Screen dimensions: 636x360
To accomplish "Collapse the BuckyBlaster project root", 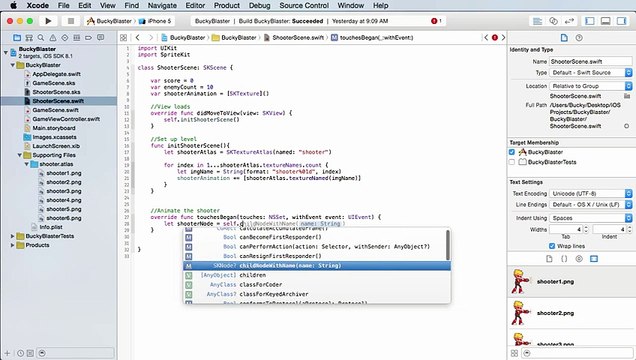I will click(x=6, y=52).
